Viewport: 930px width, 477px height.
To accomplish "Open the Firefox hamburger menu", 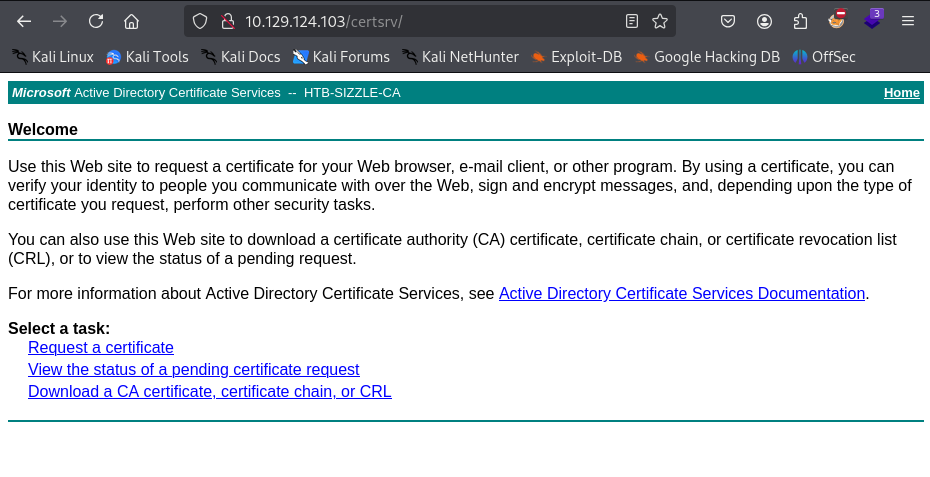I will [x=908, y=21].
